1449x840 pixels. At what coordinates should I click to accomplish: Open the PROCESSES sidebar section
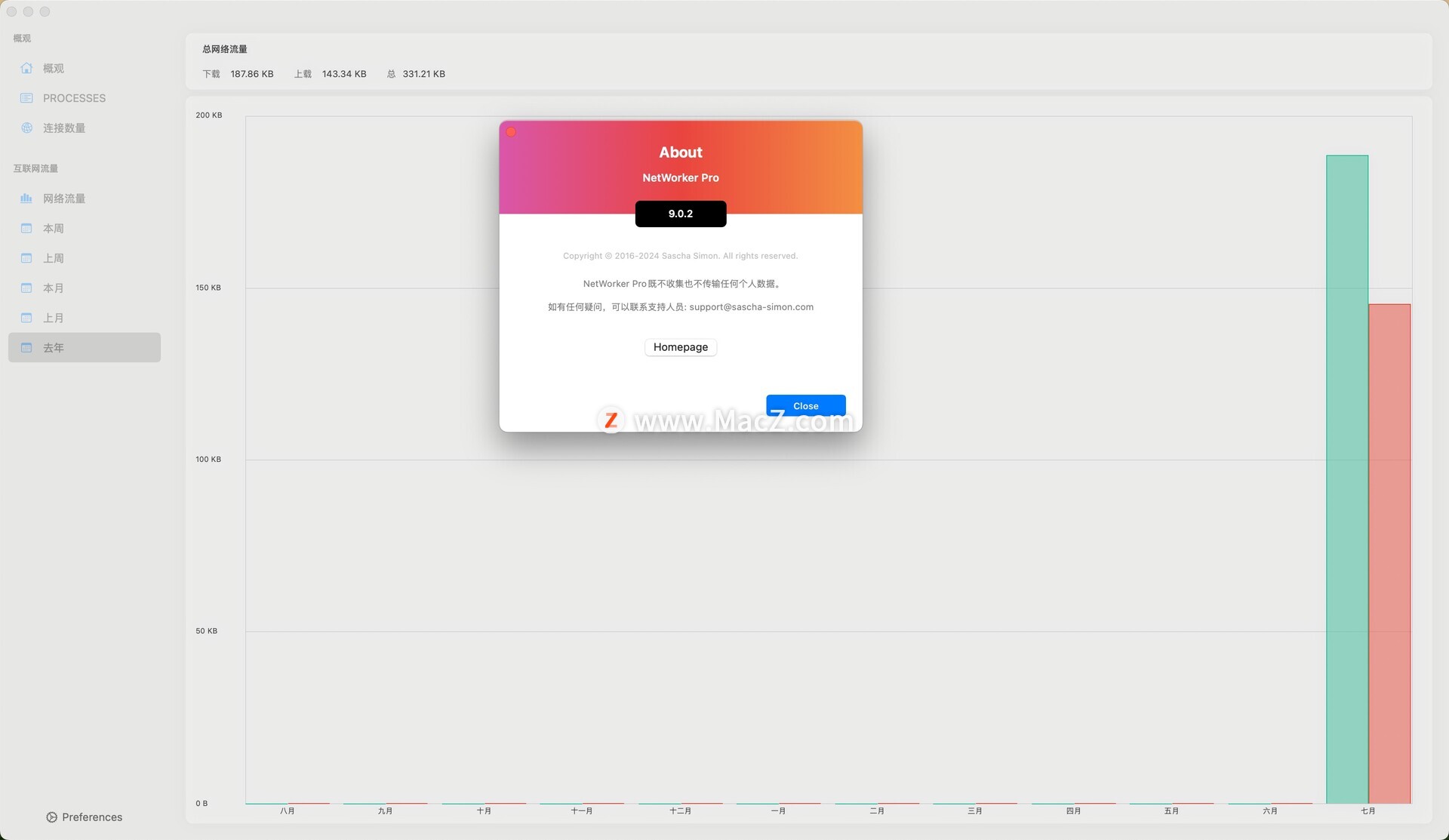click(x=84, y=98)
